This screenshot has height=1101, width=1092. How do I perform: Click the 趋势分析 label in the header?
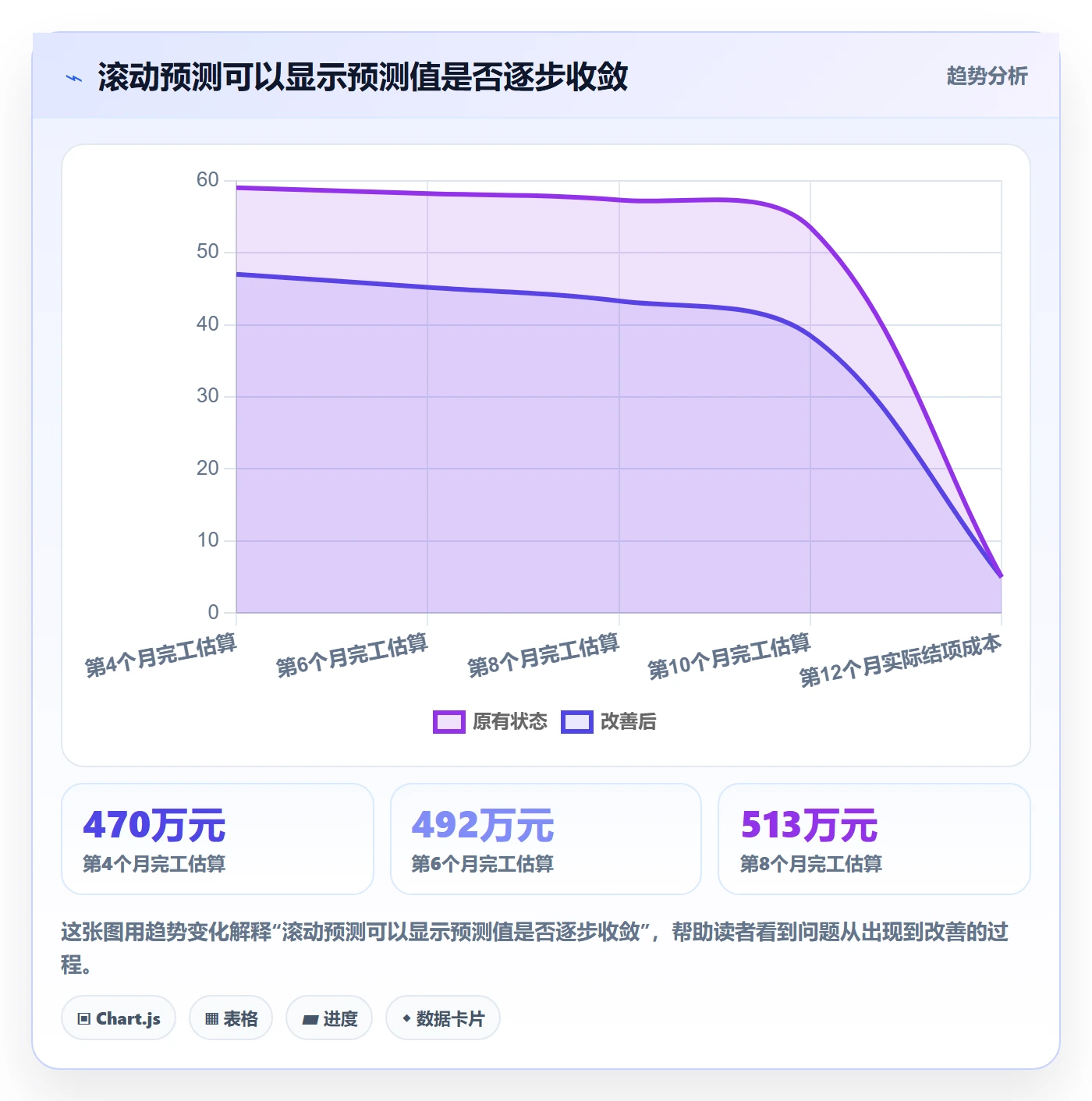987,76
